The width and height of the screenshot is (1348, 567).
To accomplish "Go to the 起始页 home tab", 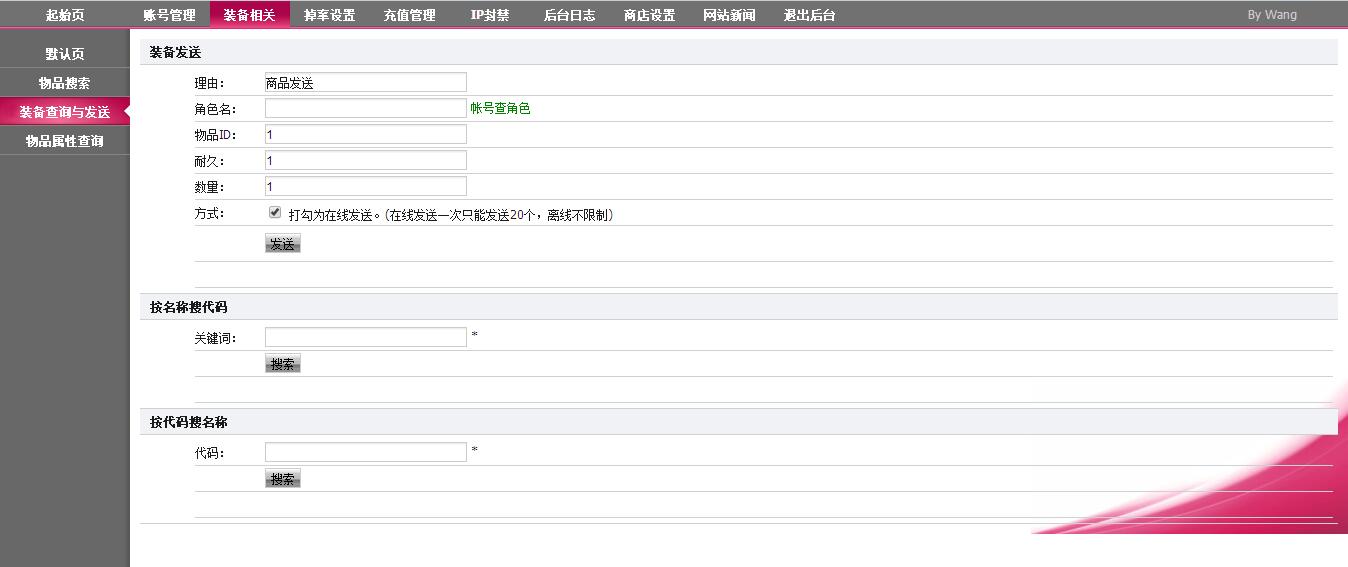I will tap(65, 15).
